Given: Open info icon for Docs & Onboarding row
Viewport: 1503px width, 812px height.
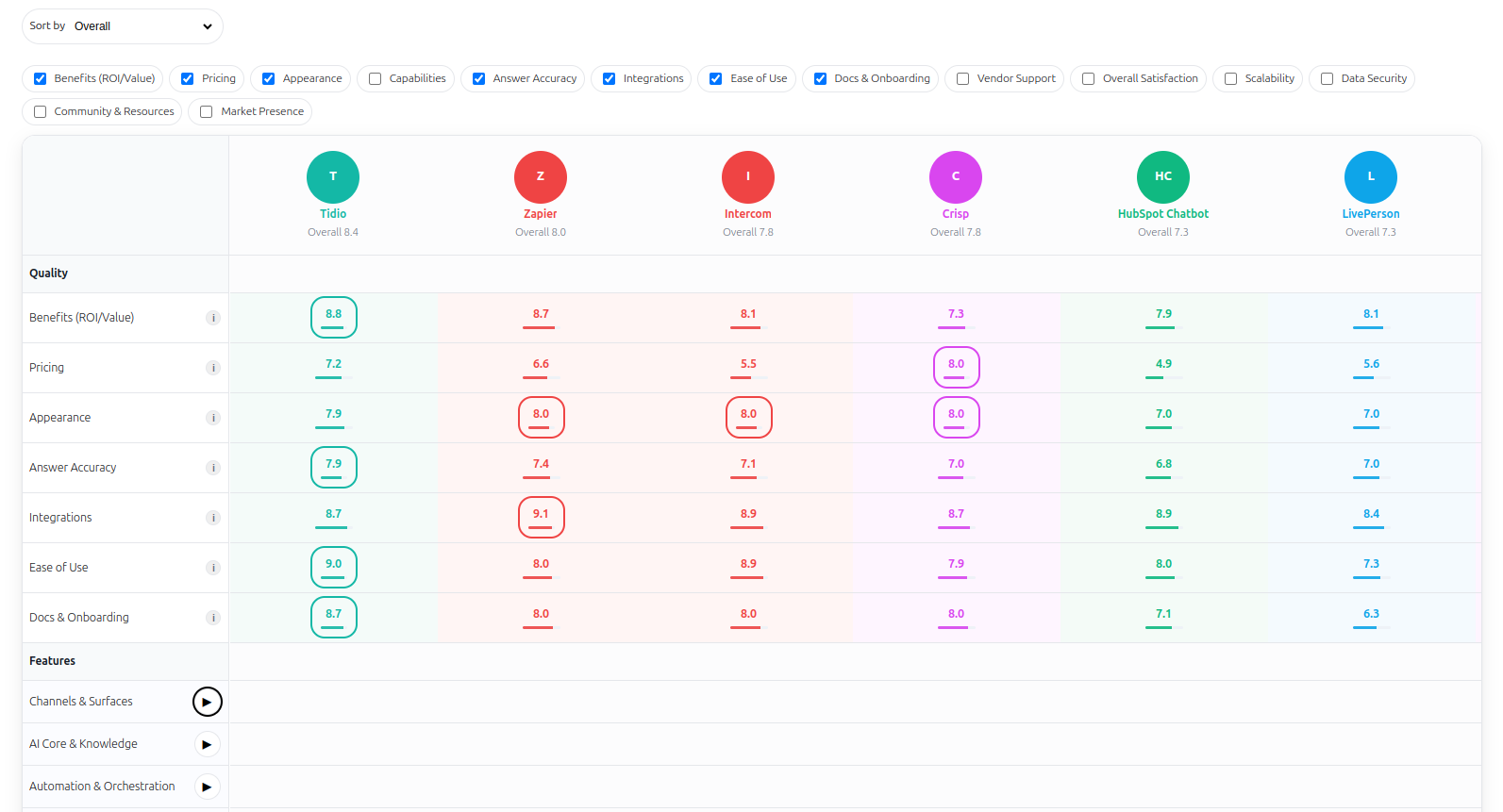Looking at the screenshot, I should (213, 618).
